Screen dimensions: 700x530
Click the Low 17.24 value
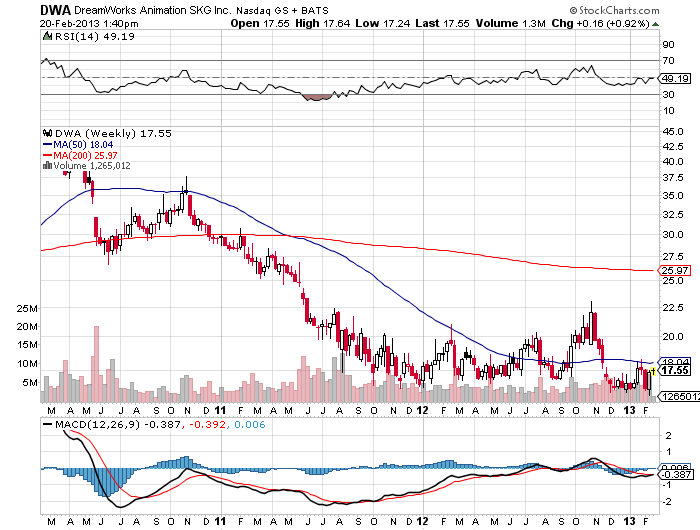pos(383,23)
